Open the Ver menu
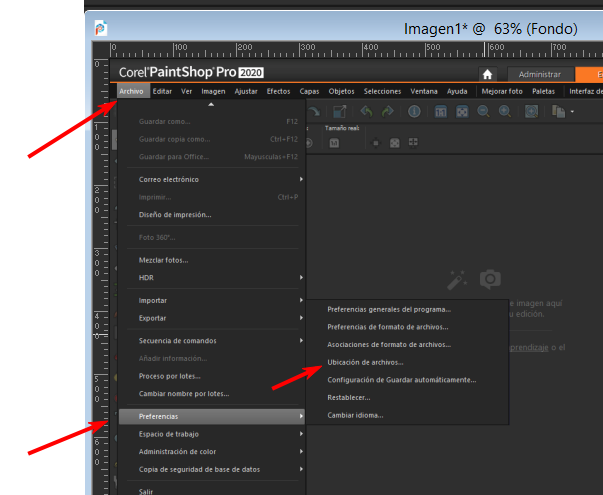 click(187, 91)
